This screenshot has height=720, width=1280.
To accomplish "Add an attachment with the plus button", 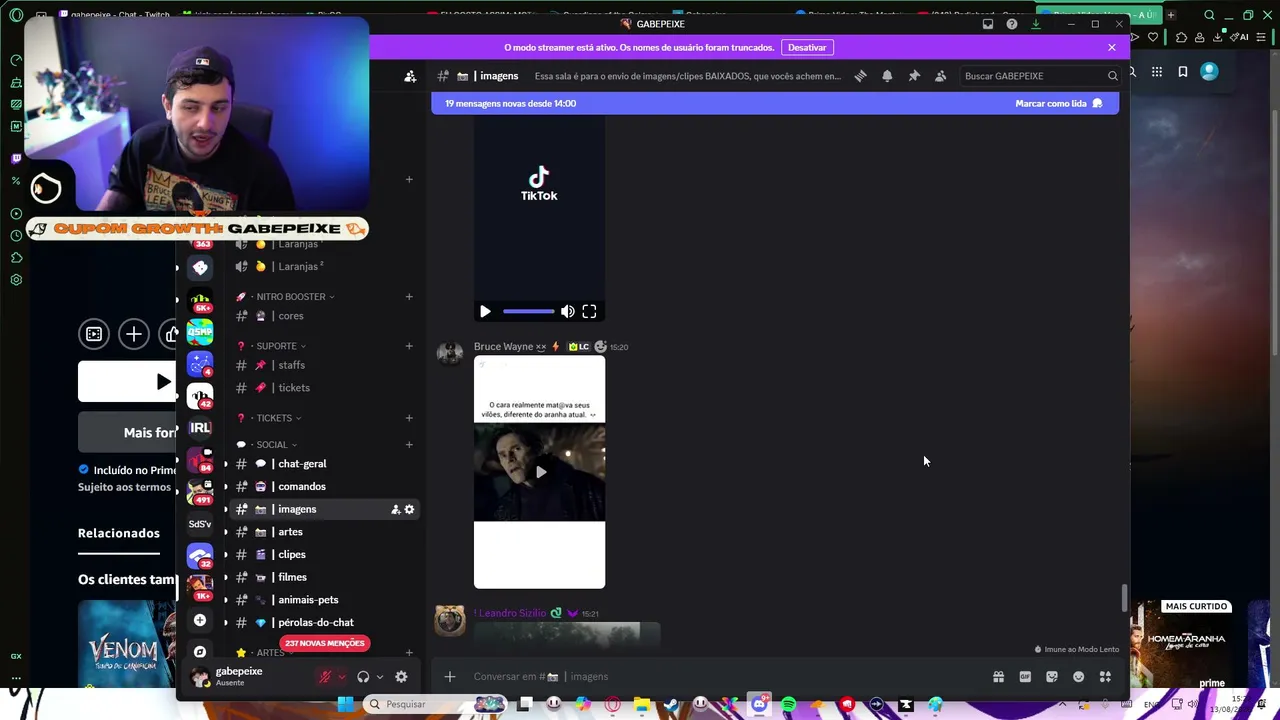I will [x=450, y=677].
